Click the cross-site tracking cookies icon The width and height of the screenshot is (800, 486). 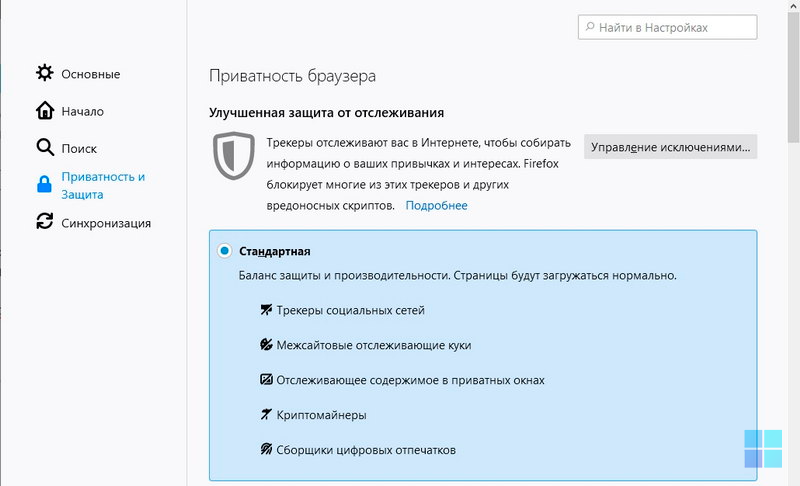[x=266, y=345]
